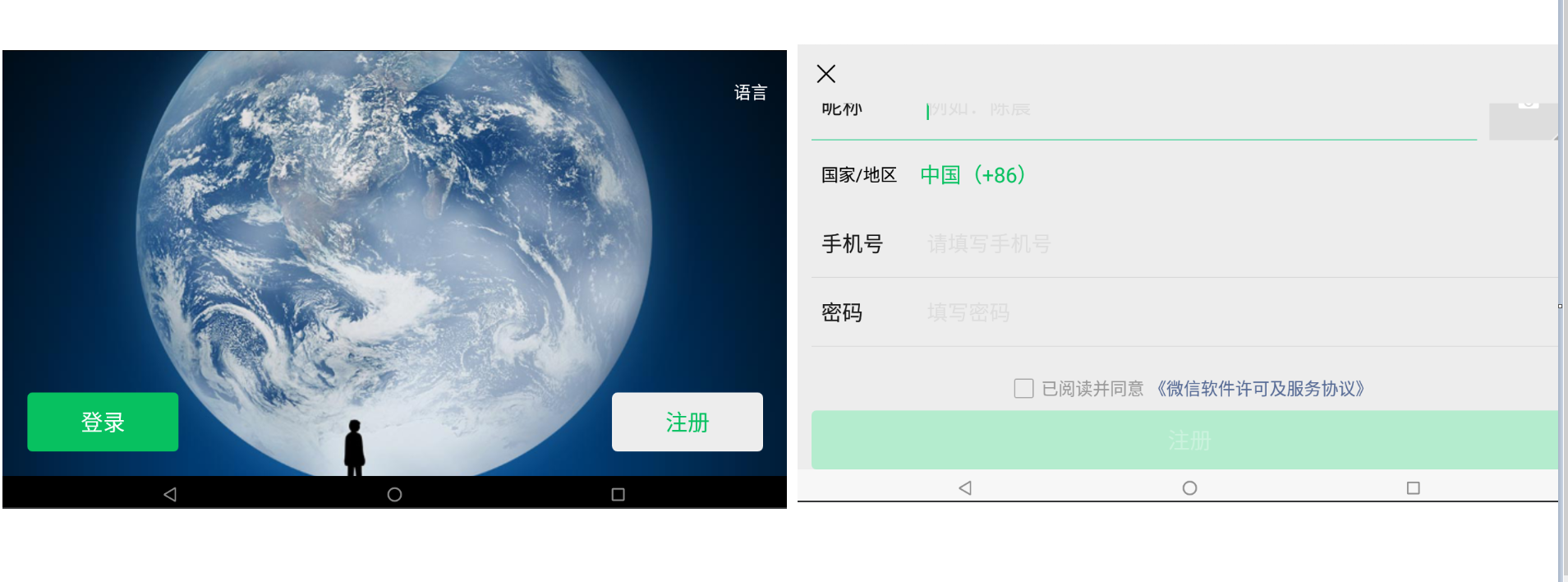Image resolution: width=1568 pixels, height=582 pixels.
Task: Open the 《微信软件许可及服务协议》 link
Action: pyautogui.click(x=1261, y=388)
